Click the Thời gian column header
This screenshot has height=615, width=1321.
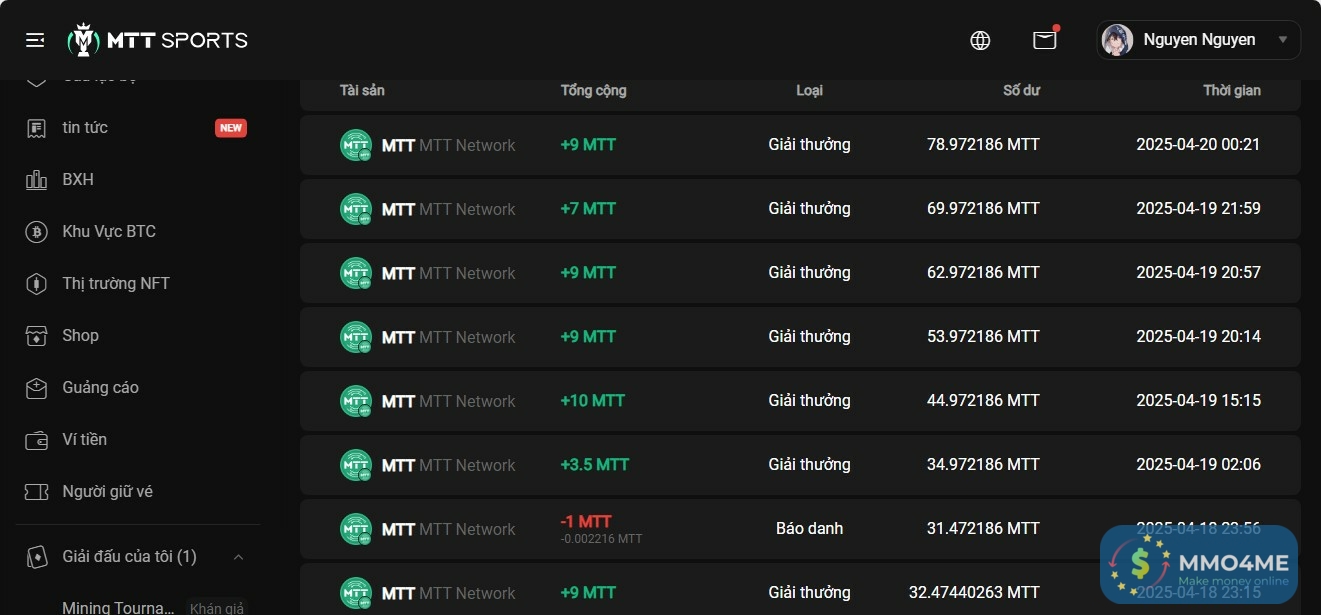coord(1231,90)
